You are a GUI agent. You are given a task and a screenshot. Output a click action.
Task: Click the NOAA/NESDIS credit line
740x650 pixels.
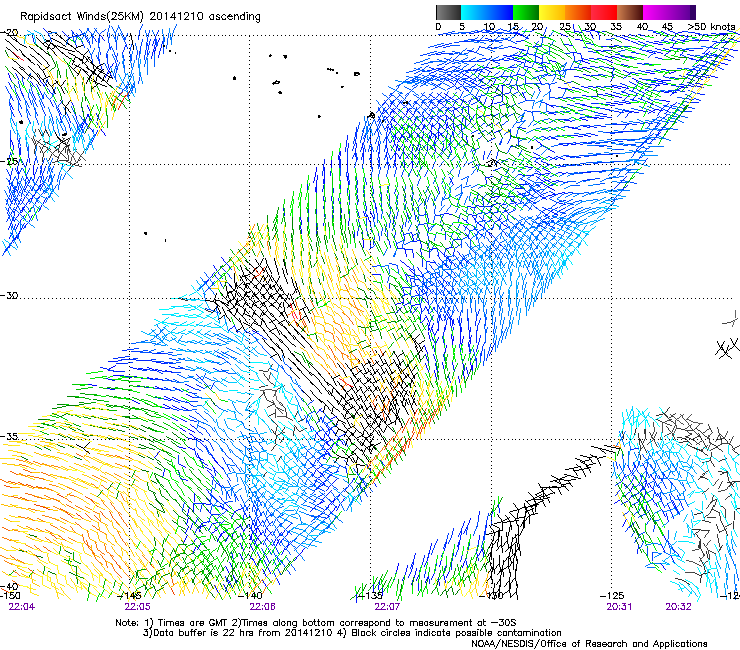(x=589, y=644)
